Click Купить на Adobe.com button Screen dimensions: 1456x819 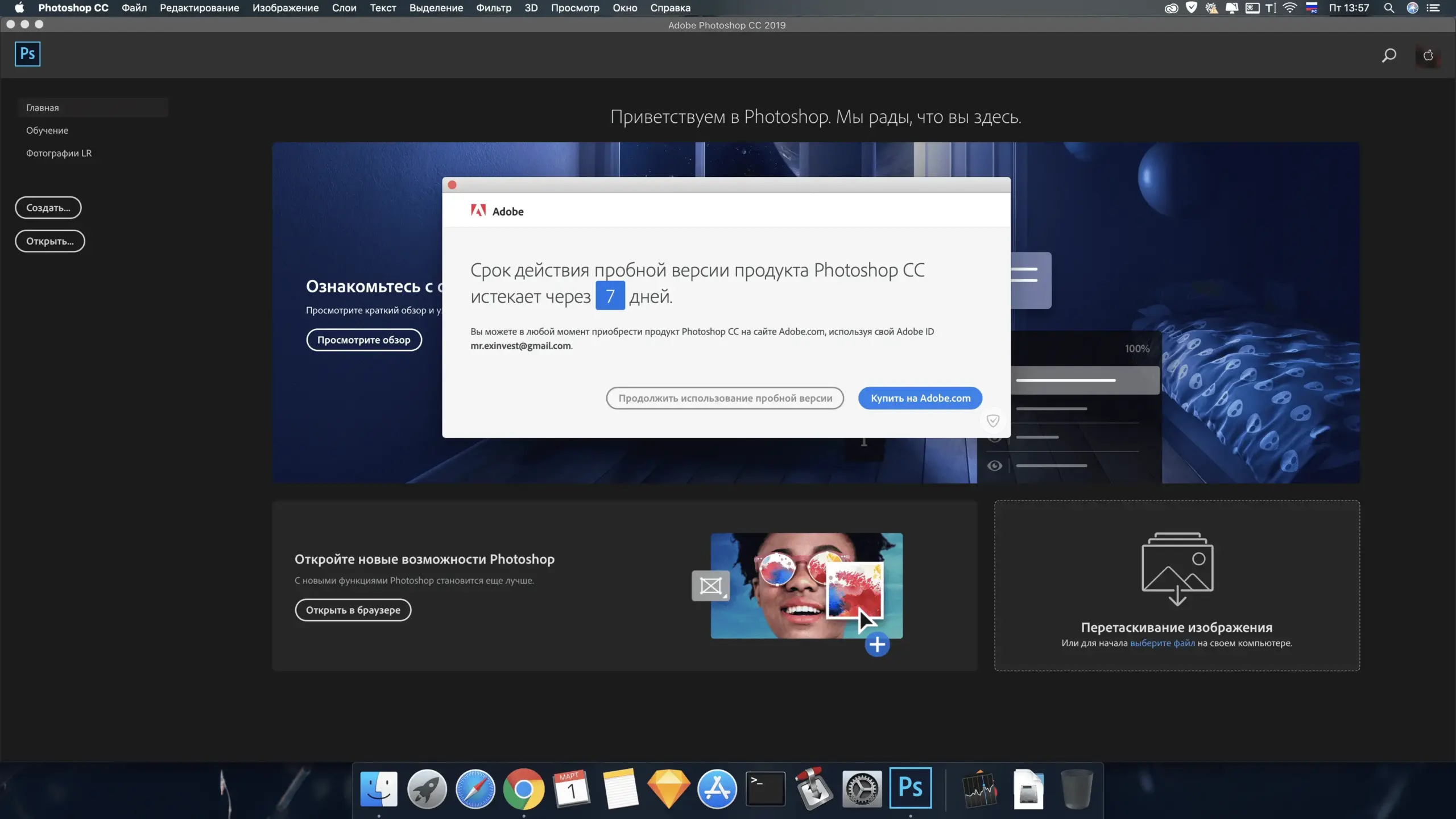click(x=920, y=398)
